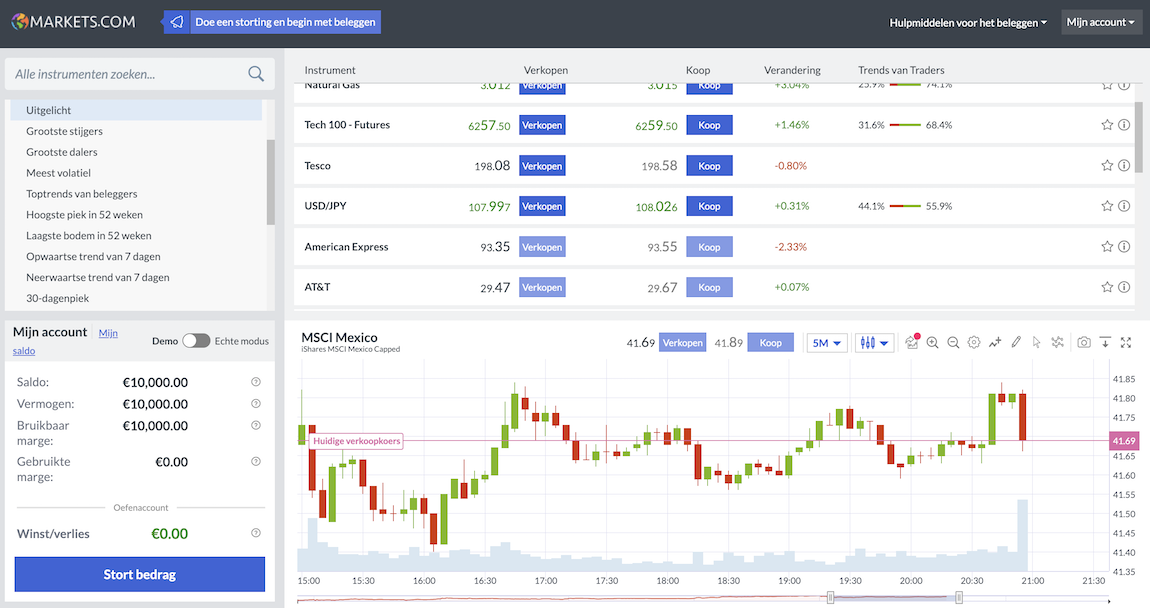The width and height of the screenshot is (1150, 608).
Task: Add Tech 100 - Futures to favorites with the star
Action: pyautogui.click(x=1107, y=125)
